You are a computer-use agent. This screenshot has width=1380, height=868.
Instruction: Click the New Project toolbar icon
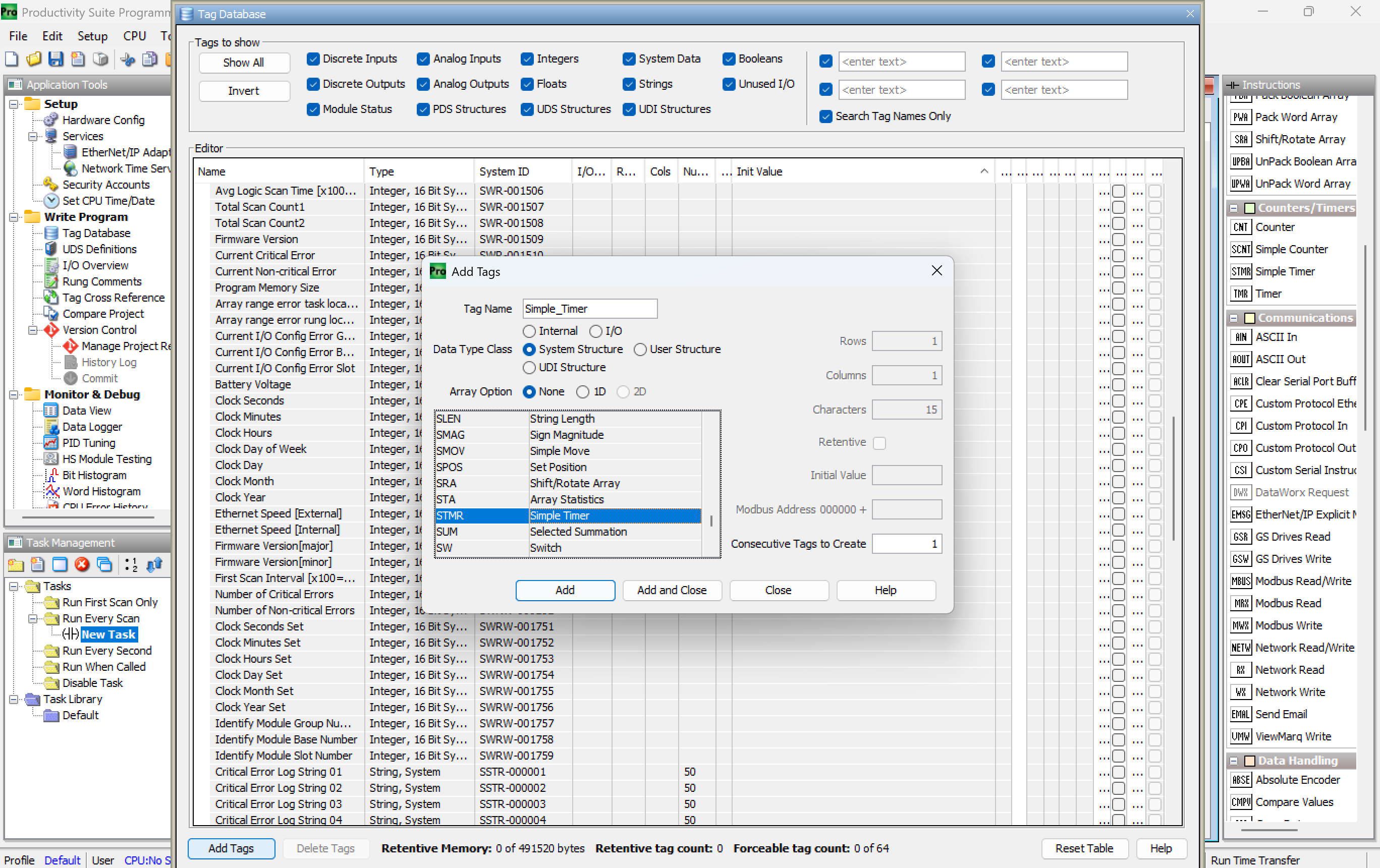coord(12,60)
